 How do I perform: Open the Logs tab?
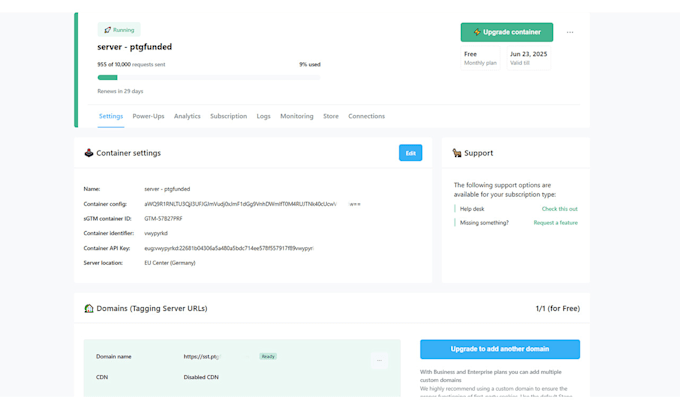click(x=263, y=116)
